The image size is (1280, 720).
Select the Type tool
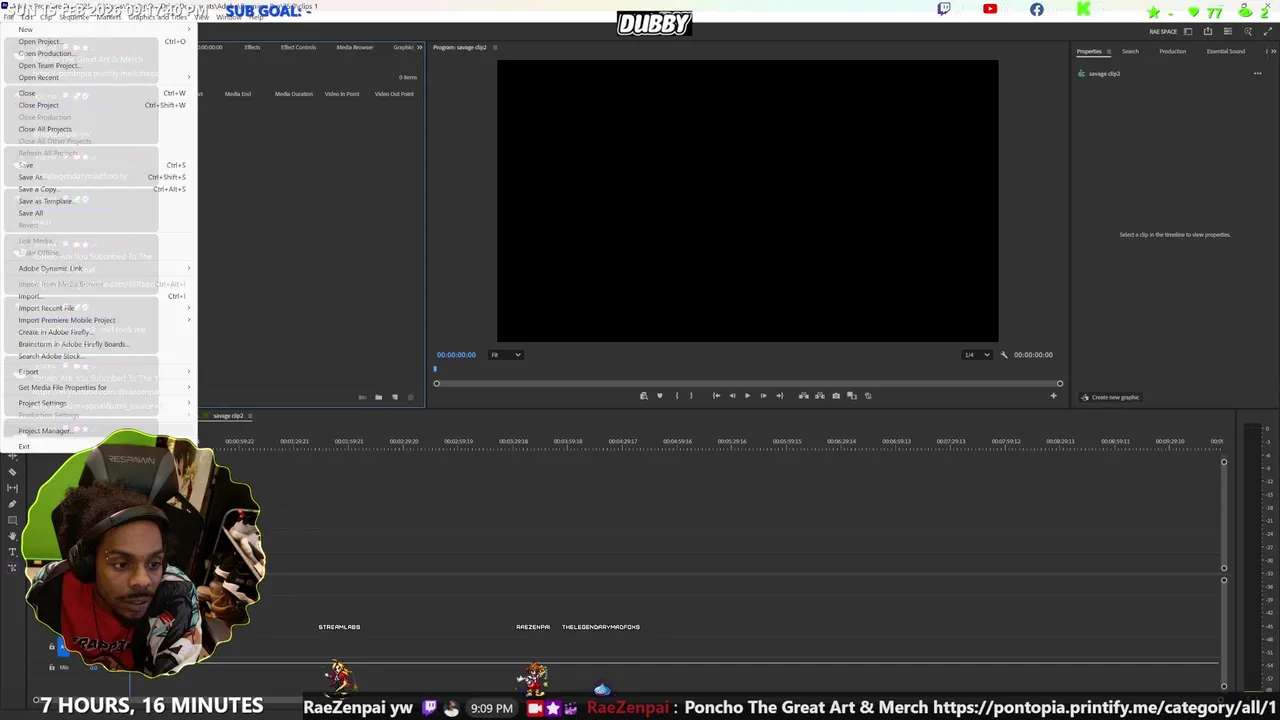(x=12, y=552)
